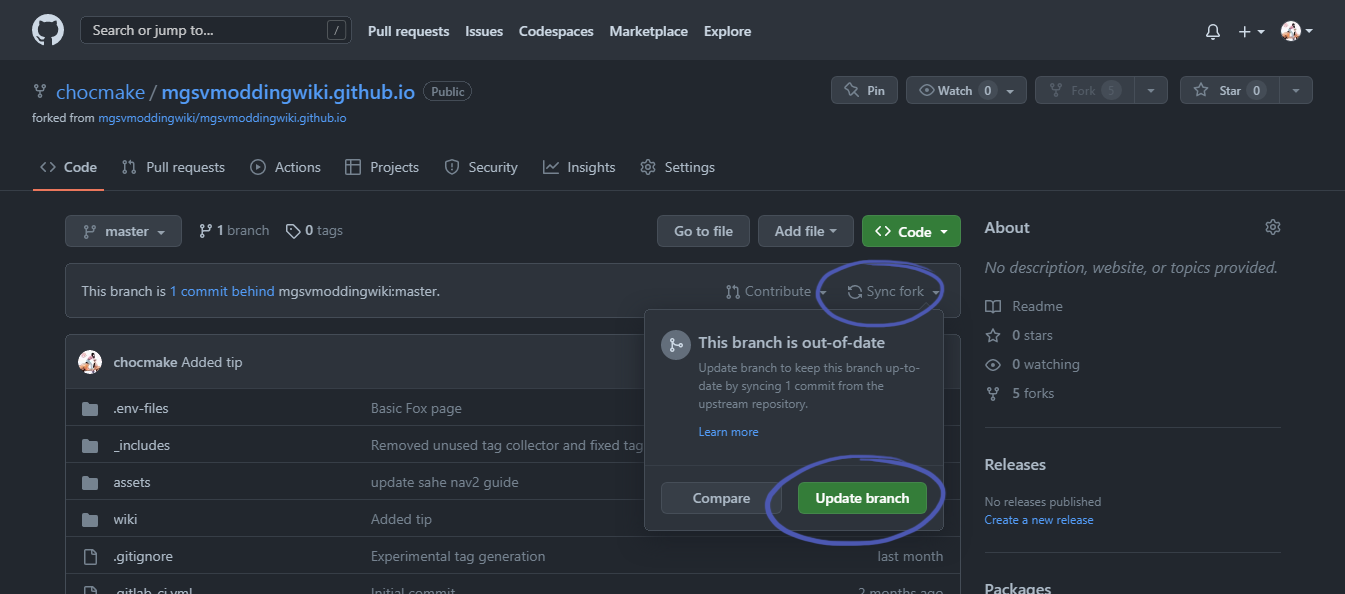
Task: Open the Readme link in About
Action: pos(1025,306)
